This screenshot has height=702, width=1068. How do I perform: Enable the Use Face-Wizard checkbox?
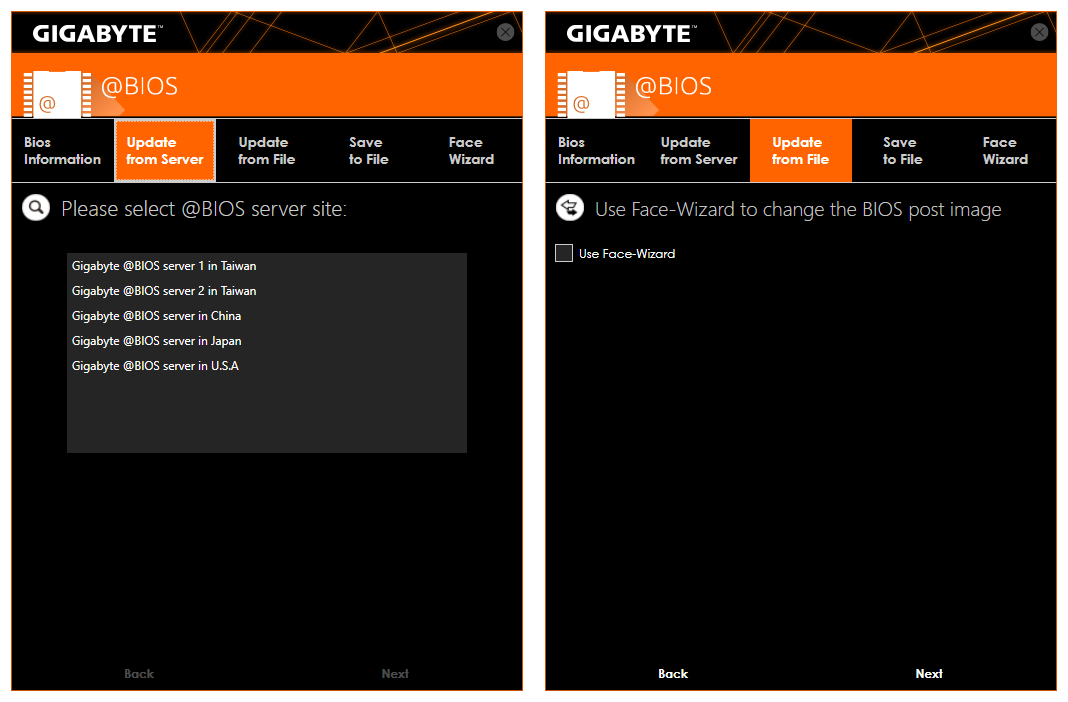tap(564, 253)
